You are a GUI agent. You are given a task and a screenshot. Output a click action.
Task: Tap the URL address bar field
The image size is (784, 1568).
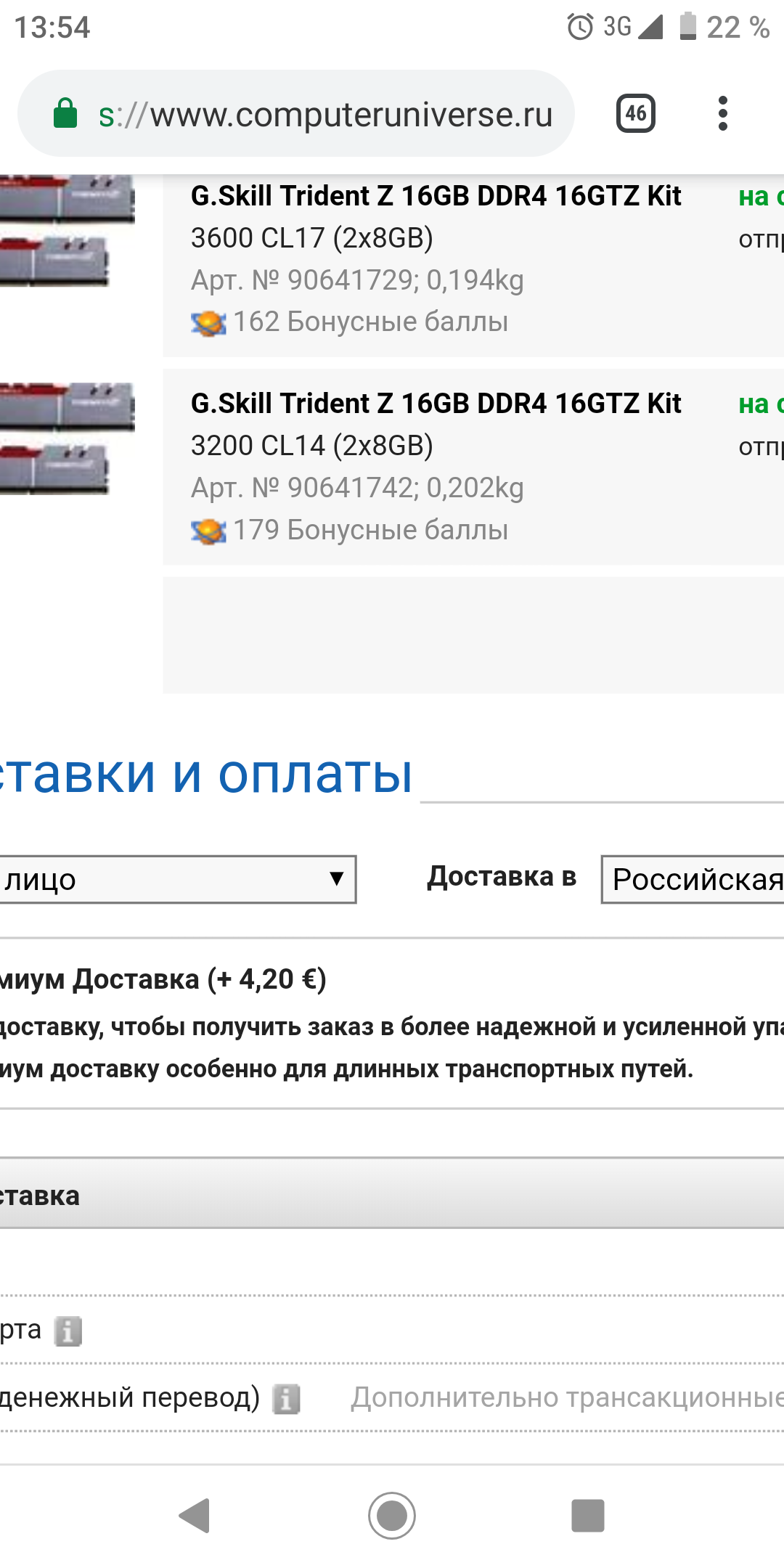(x=296, y=114)
